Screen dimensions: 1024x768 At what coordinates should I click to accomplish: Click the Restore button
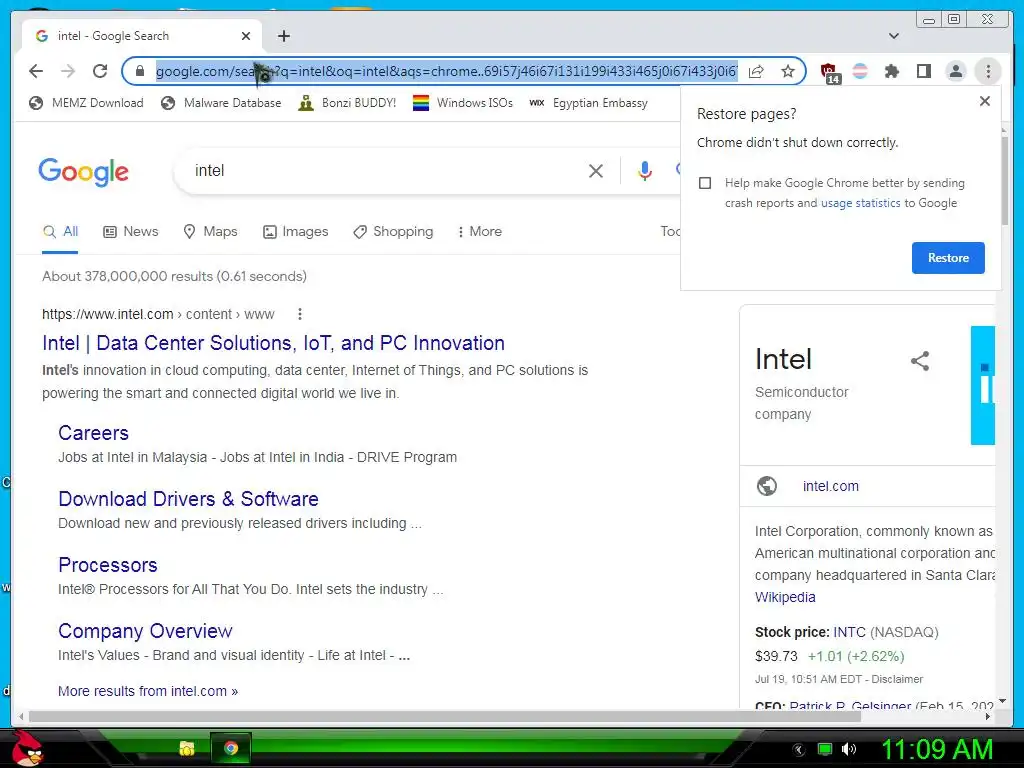pyautogui.click(x=948, y=258)
